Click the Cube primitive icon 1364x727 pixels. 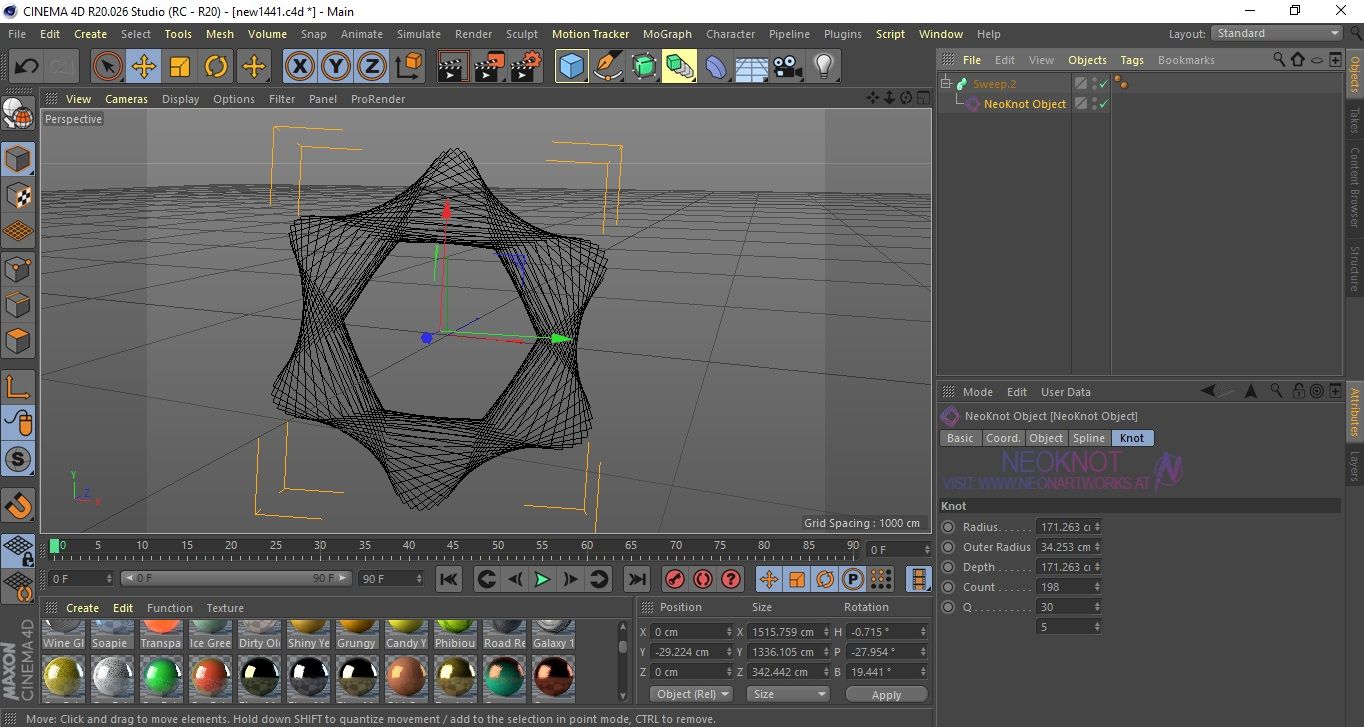571,67
